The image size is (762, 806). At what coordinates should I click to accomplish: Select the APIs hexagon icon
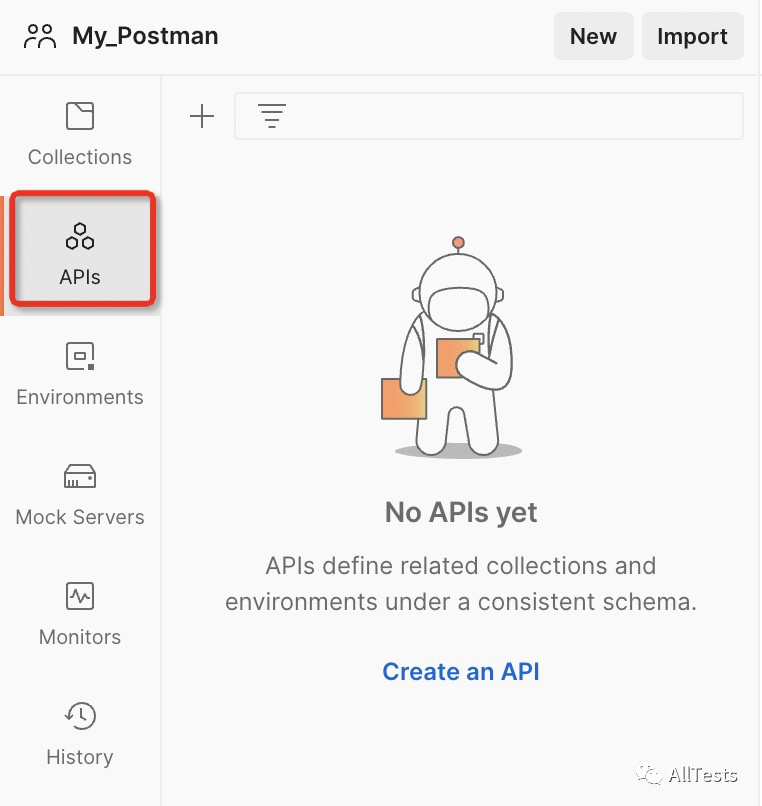click(80, 236)
